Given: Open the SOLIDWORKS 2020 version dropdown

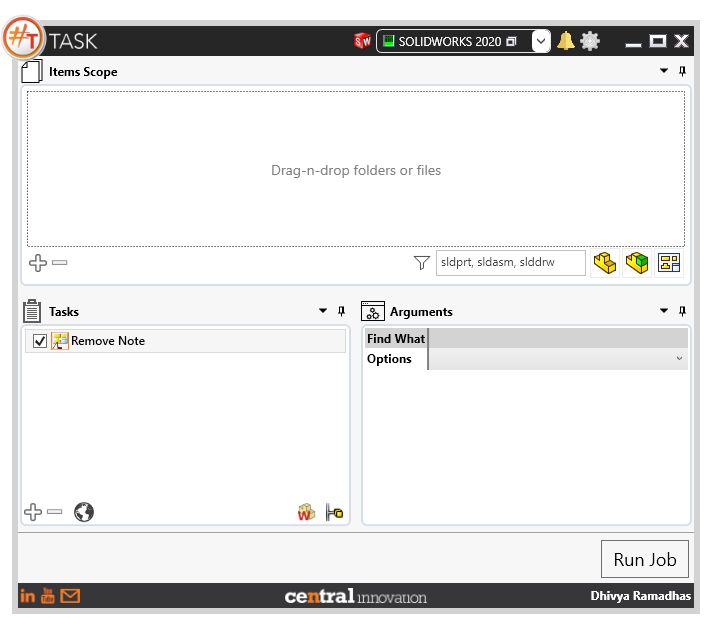Looking at the screenshot, I should click(541, 41).
